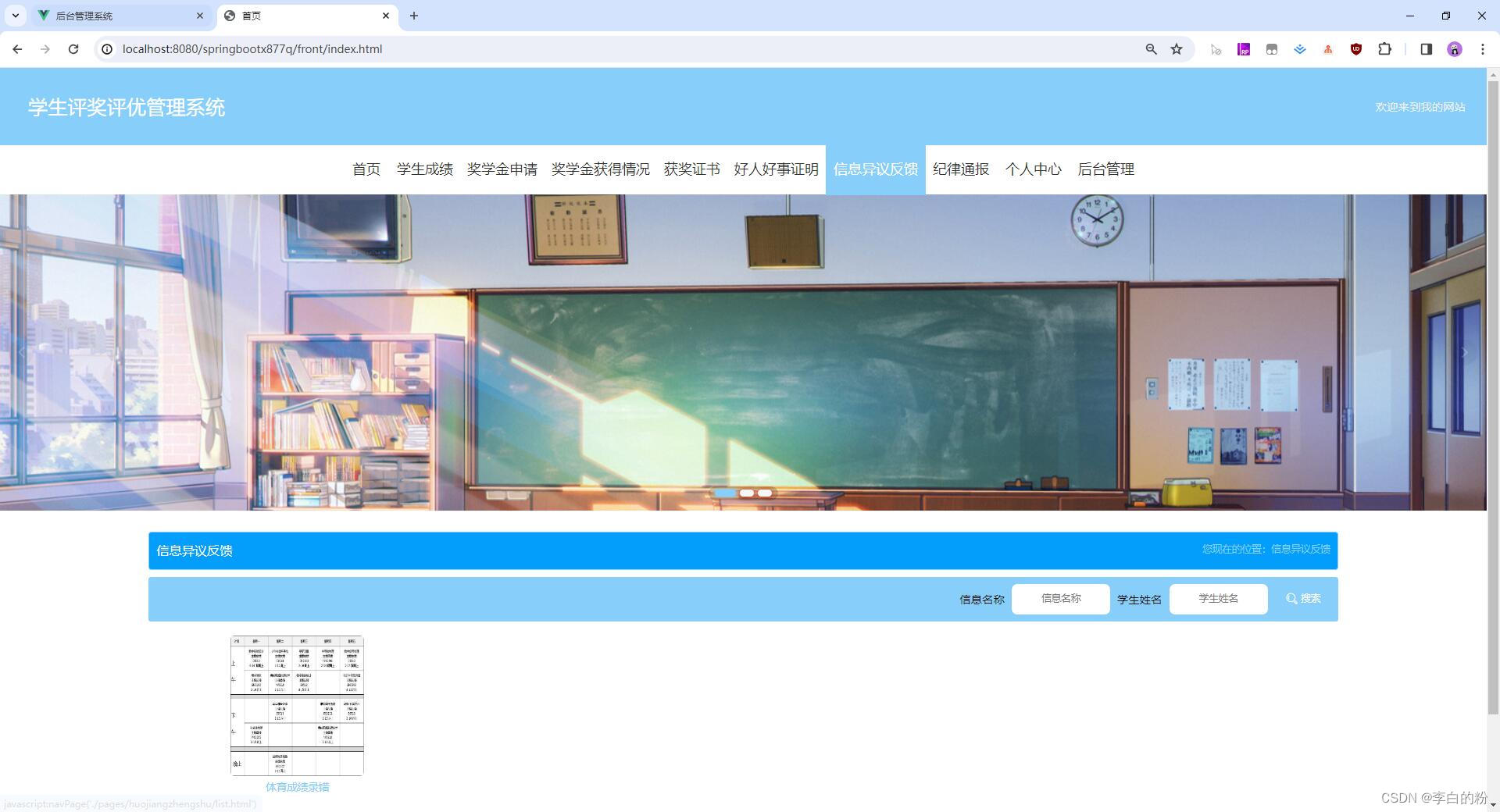Show the previous carousel banner image

pyautogui.click(x=21, y=353)
